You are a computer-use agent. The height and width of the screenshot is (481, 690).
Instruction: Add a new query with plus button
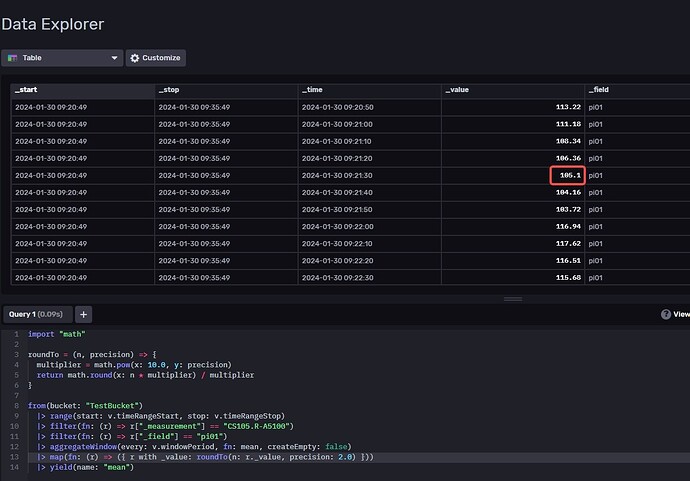coord(84,314)
